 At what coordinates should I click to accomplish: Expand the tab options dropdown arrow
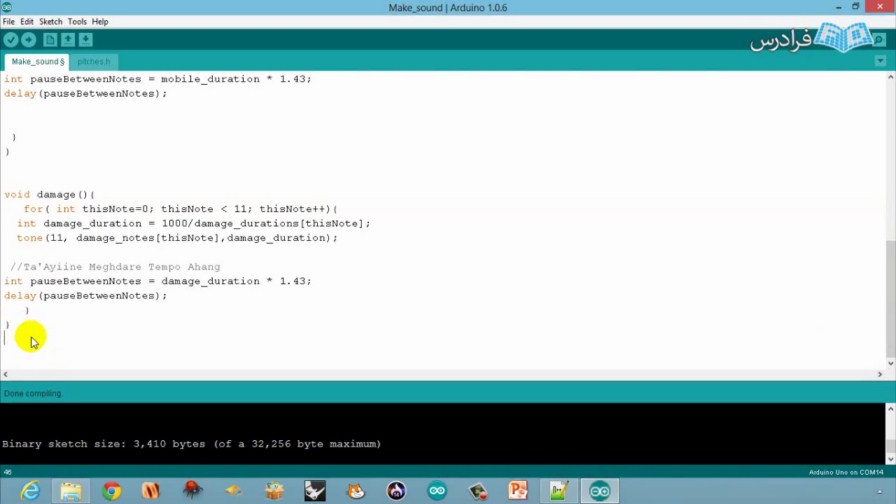click(880, 61)
